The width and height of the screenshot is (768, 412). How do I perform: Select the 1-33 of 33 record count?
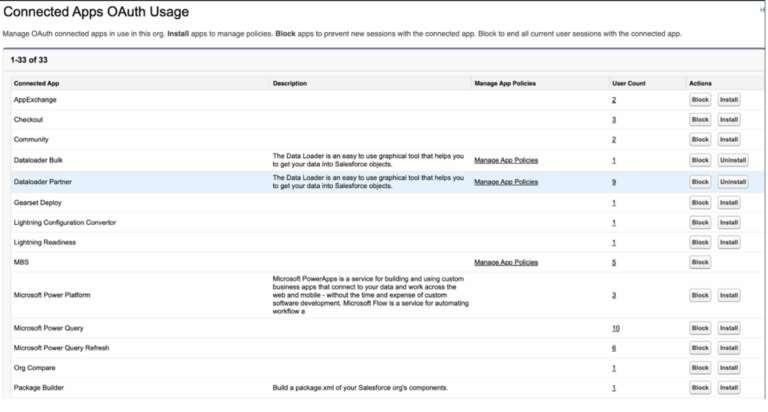click(29, 60)
